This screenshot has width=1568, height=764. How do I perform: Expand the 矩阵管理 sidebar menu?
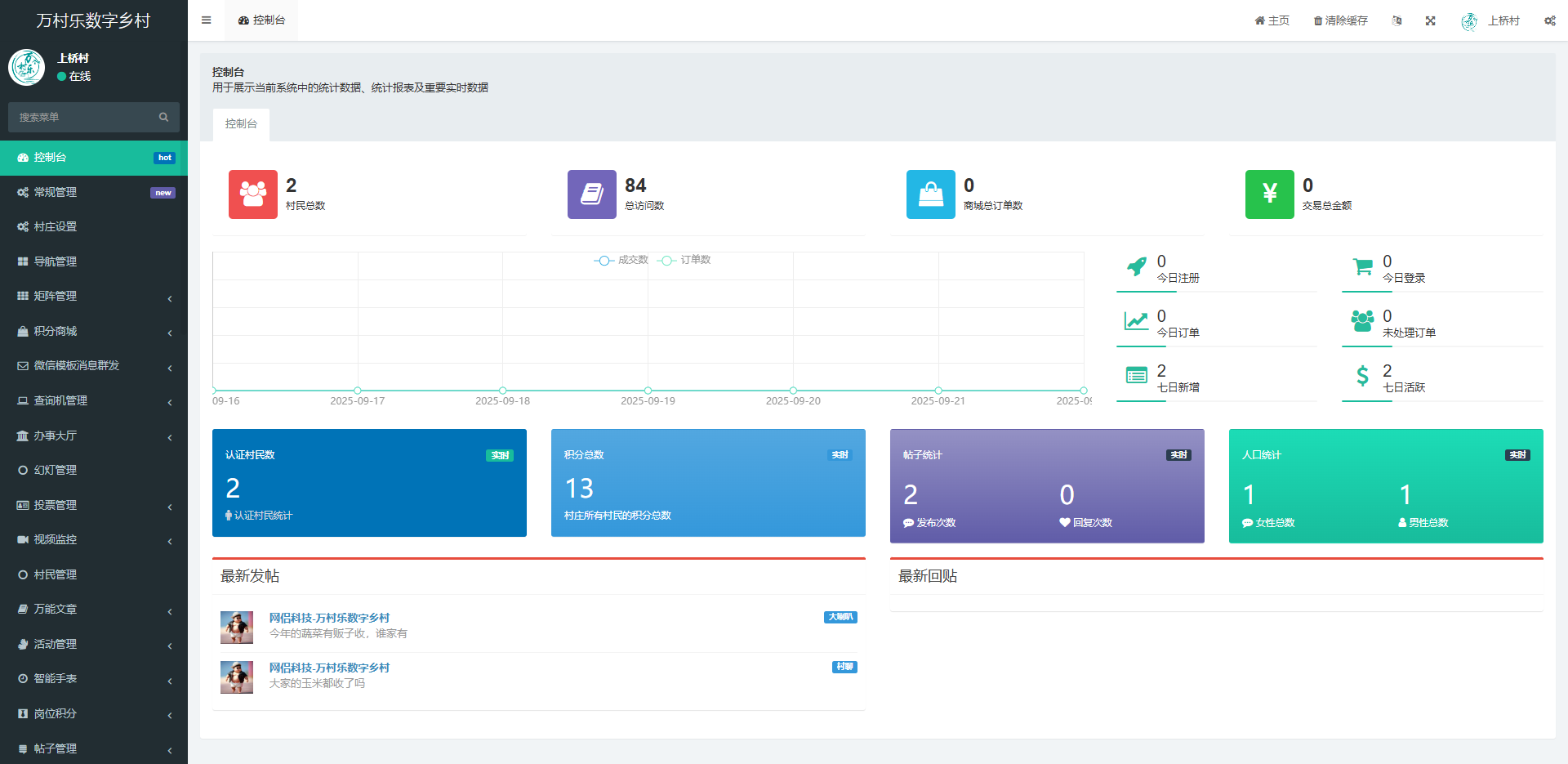(94, 297)
